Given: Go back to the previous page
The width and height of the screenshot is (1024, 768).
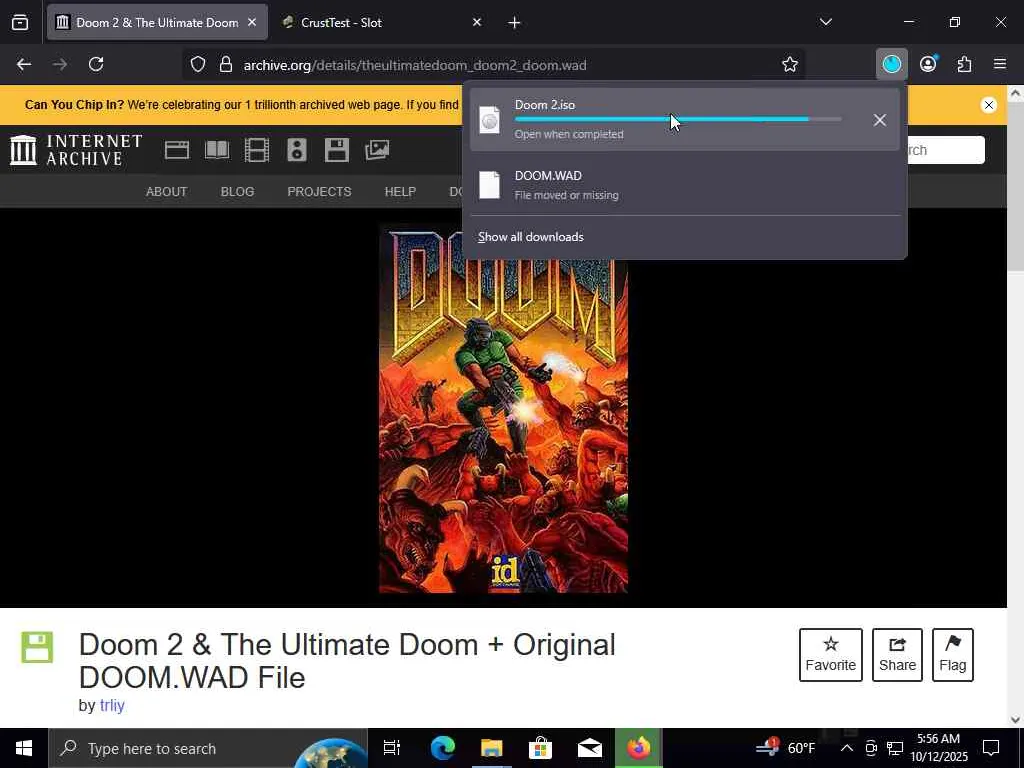Looking at the screenshot, I should (x=24, y=64).
